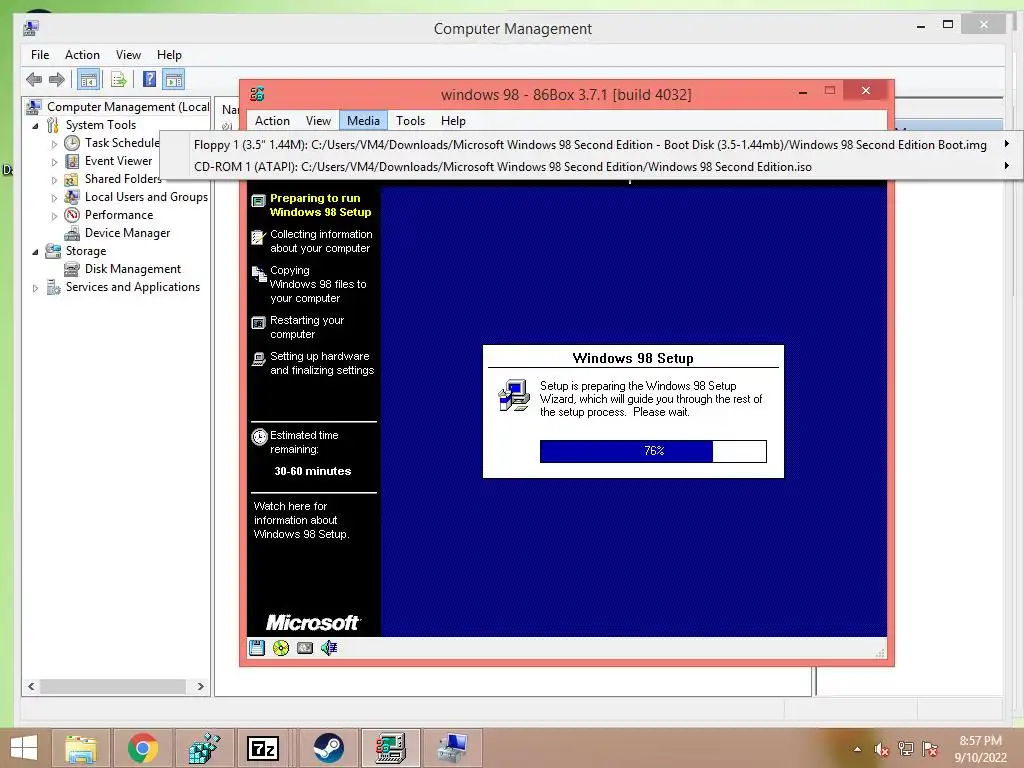Click the network tray icon
This screenshot has height=768, width=1024.
click(x=906, y=749)
